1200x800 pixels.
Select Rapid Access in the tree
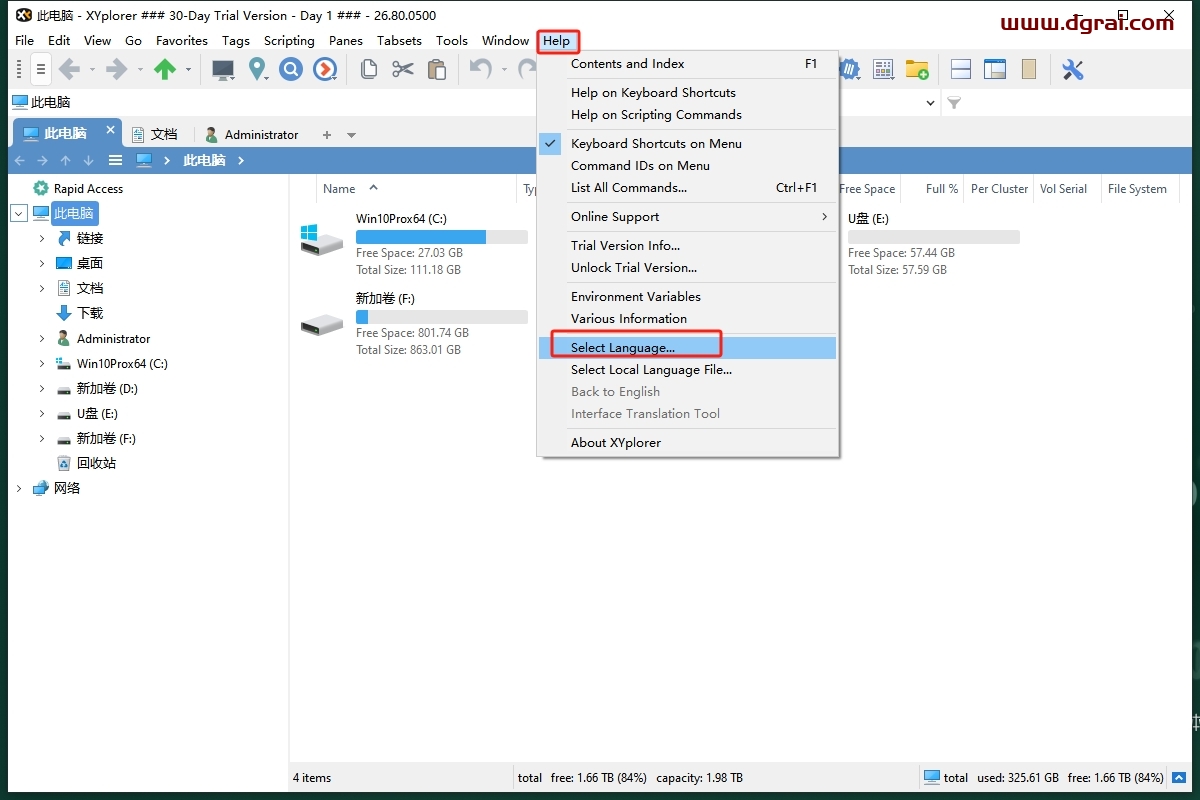point(88,188)
